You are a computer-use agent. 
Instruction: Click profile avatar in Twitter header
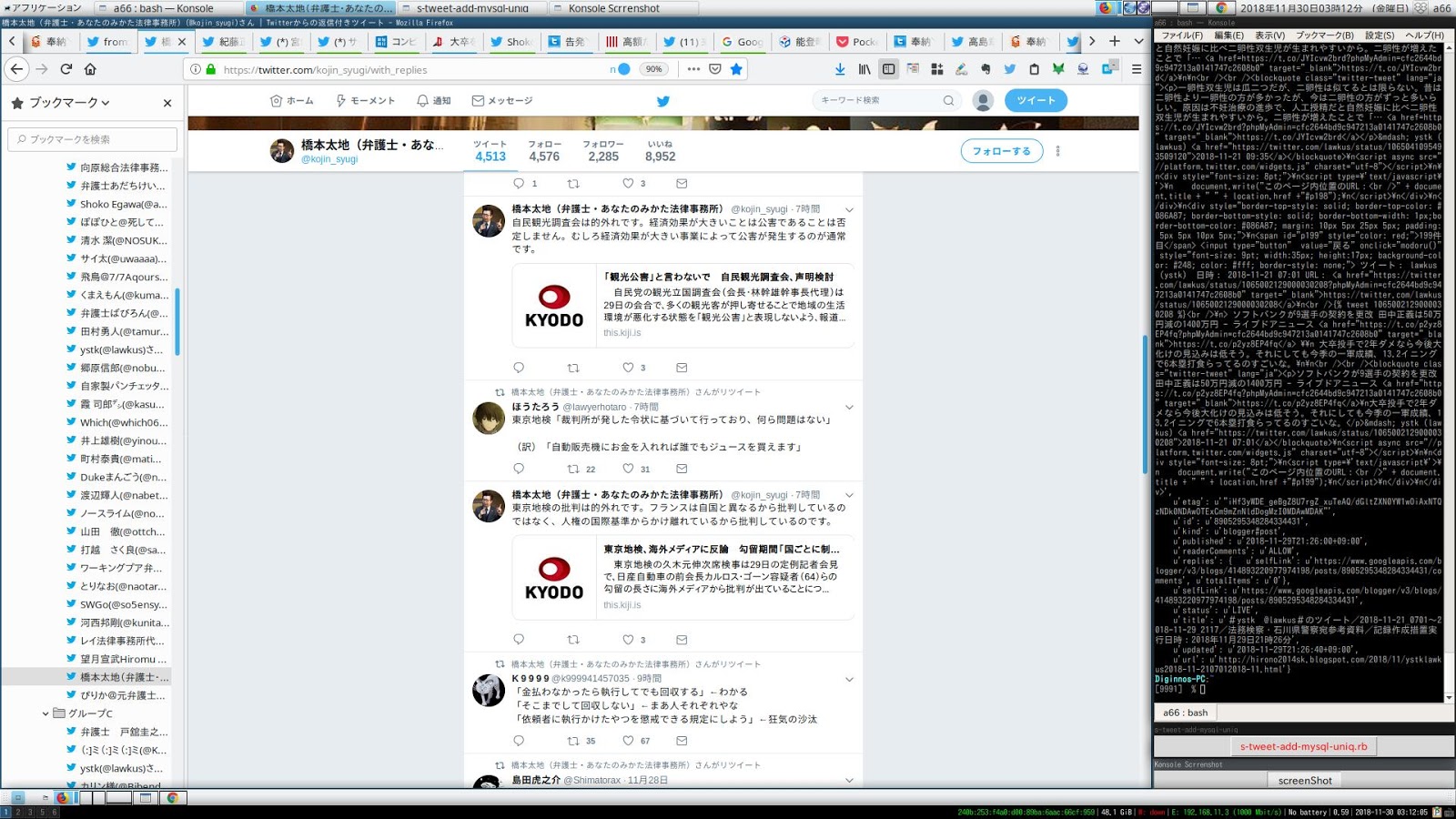tap(983, 101)
